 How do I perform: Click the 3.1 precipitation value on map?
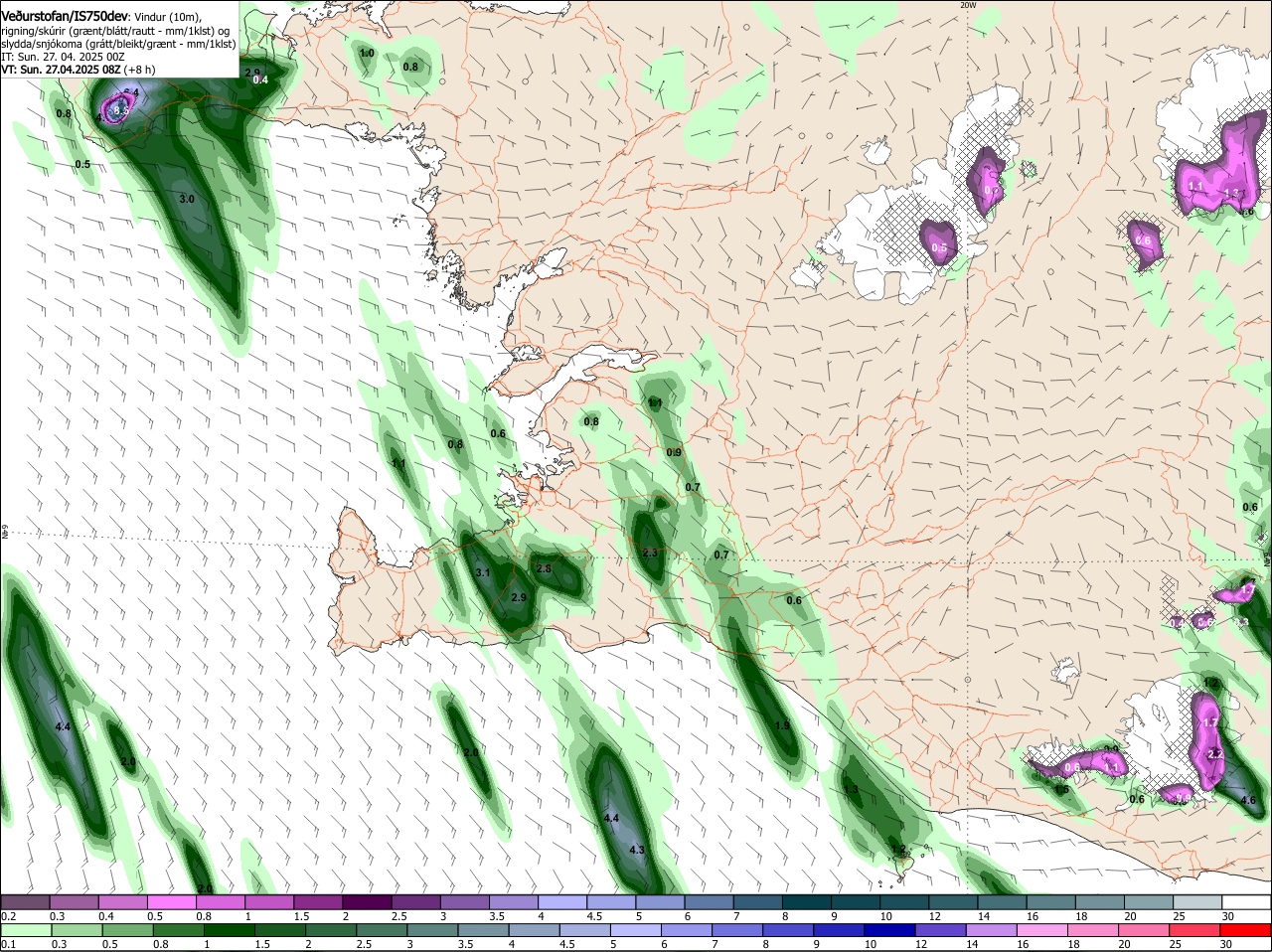tap(484, 573)
